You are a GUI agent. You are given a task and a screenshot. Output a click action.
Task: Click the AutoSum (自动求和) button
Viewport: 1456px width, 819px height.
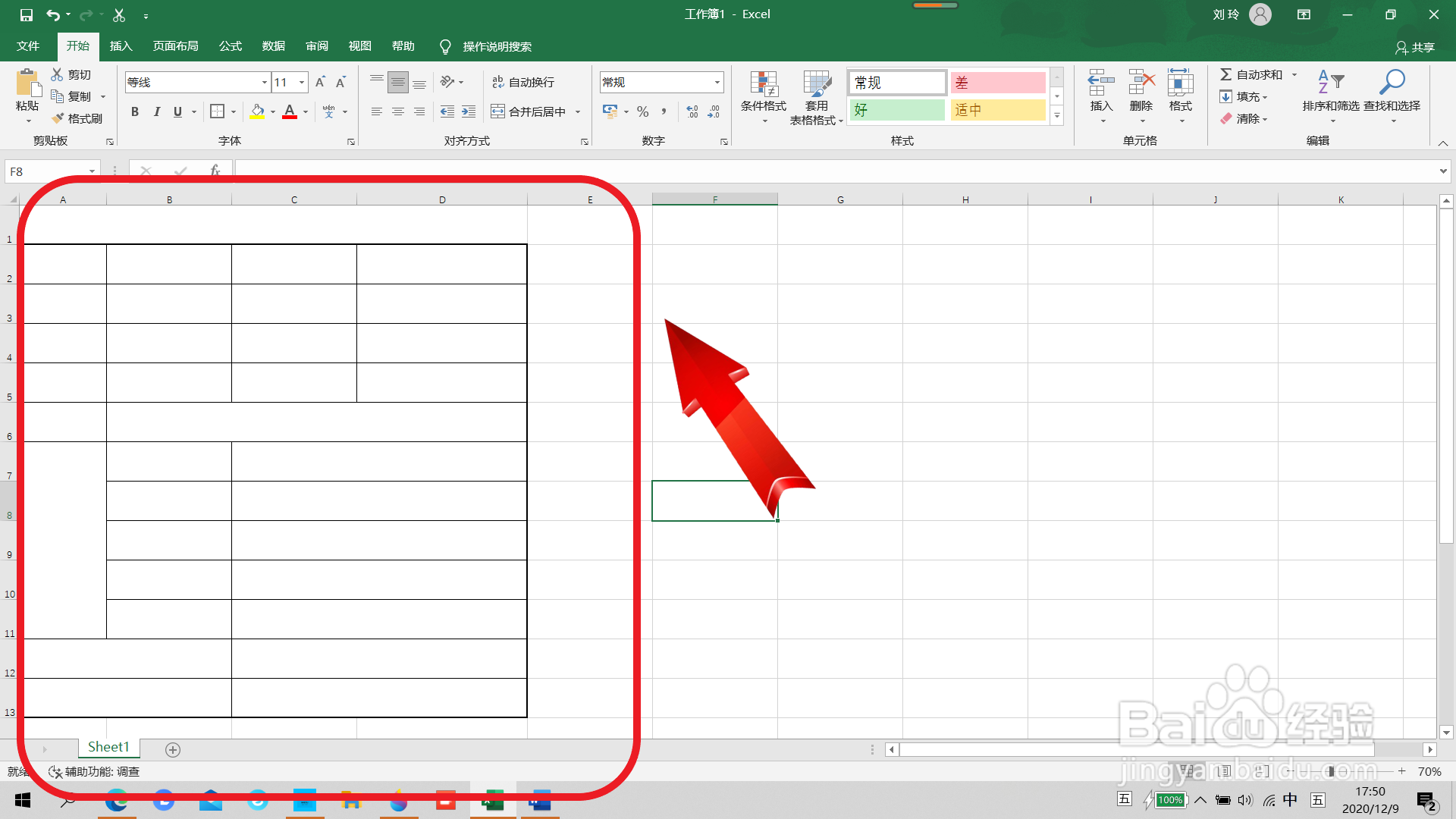(1251, 74)
